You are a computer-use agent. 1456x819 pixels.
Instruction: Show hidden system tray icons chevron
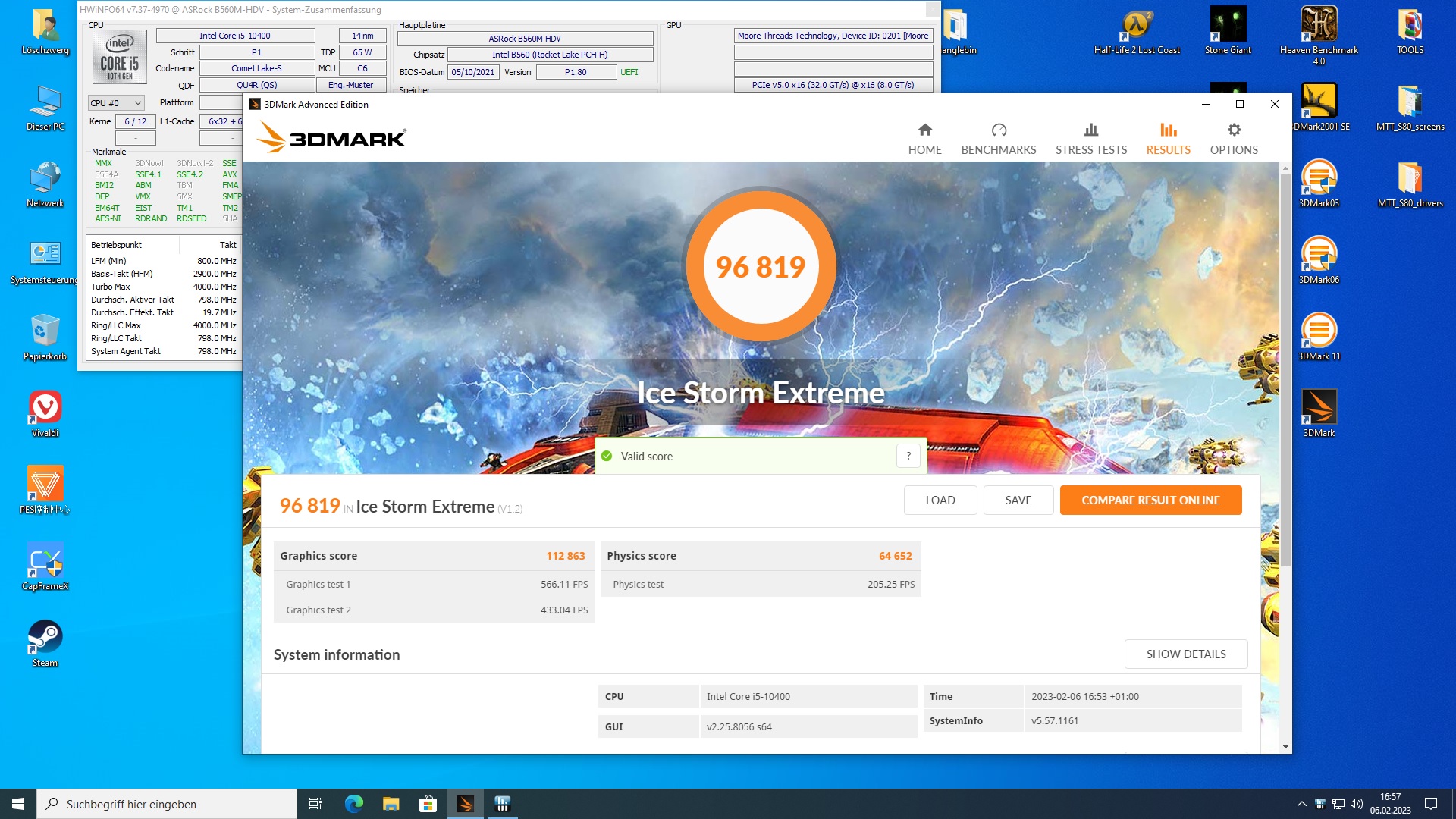click(1301, 804)
